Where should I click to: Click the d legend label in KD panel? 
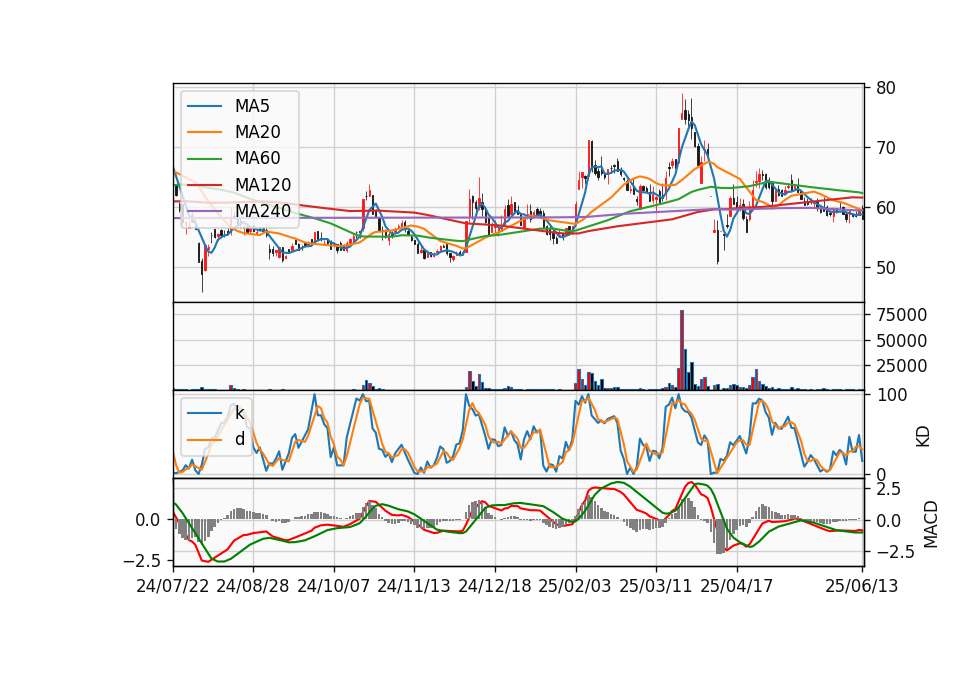[239, 439]
